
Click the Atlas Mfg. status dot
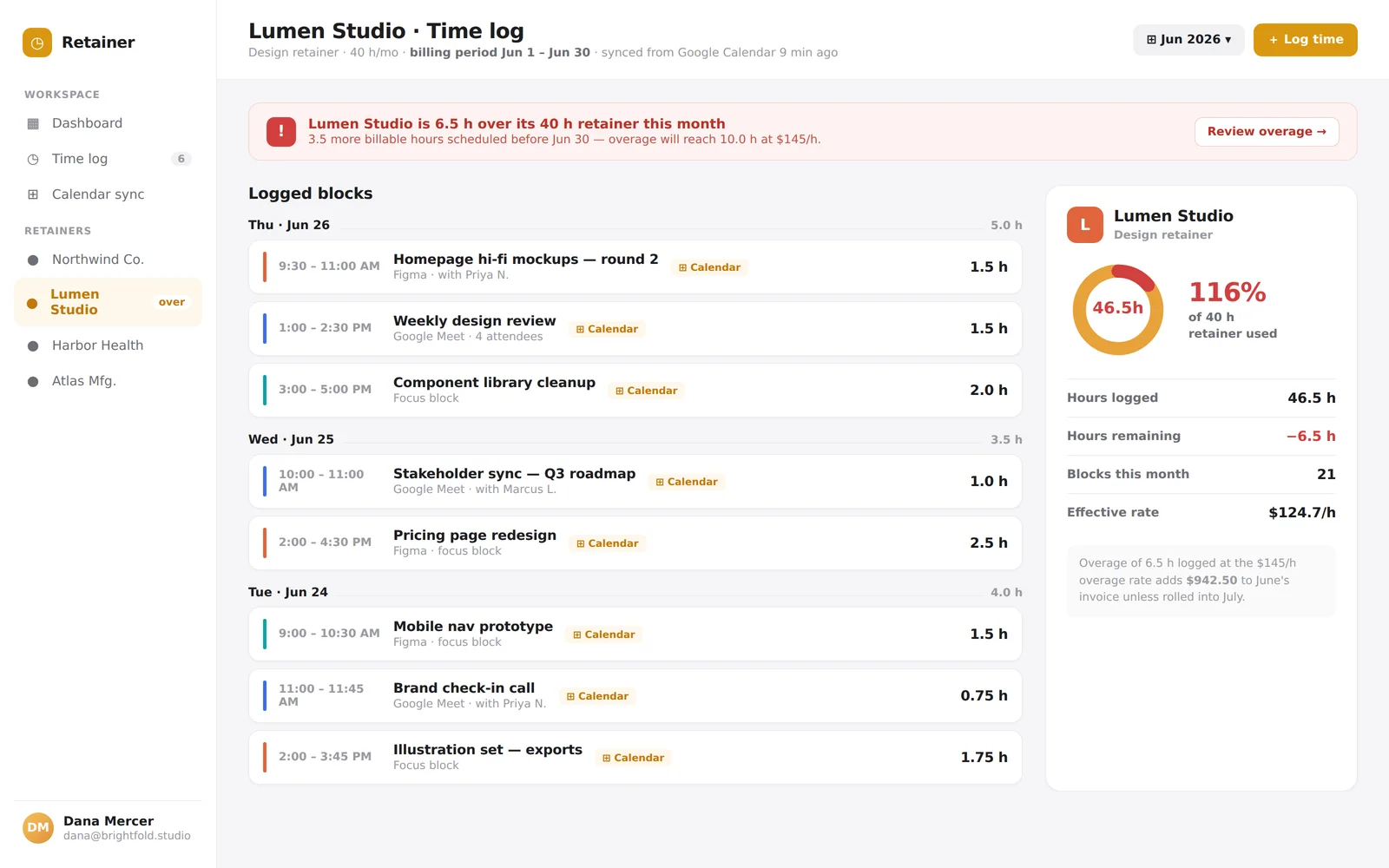(33, 382)
